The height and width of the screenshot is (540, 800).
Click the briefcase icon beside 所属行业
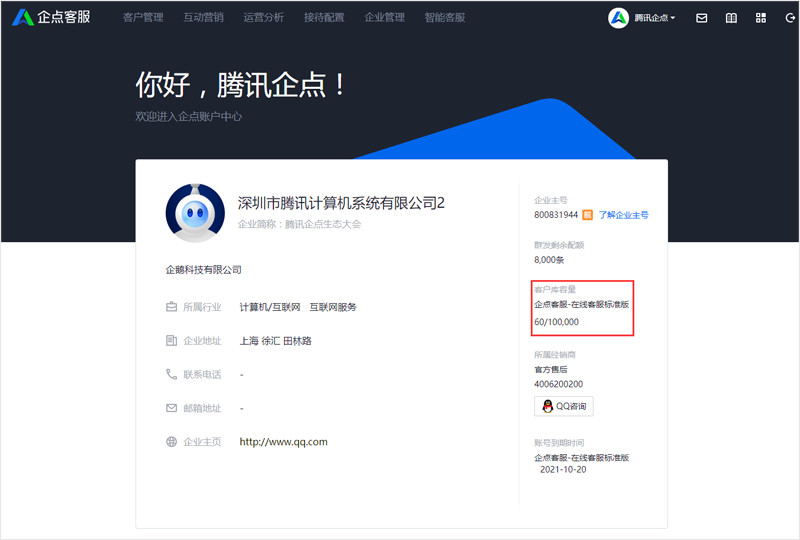point(171,307)
